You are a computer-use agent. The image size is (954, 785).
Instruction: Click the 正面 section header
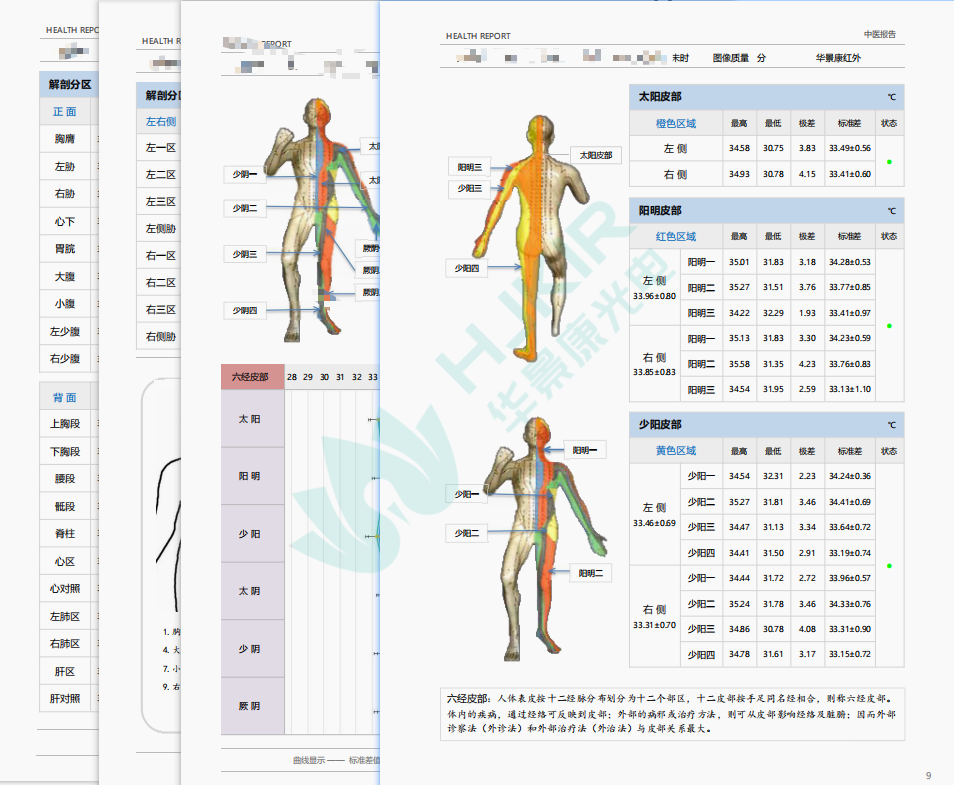(x=65, y=112)
